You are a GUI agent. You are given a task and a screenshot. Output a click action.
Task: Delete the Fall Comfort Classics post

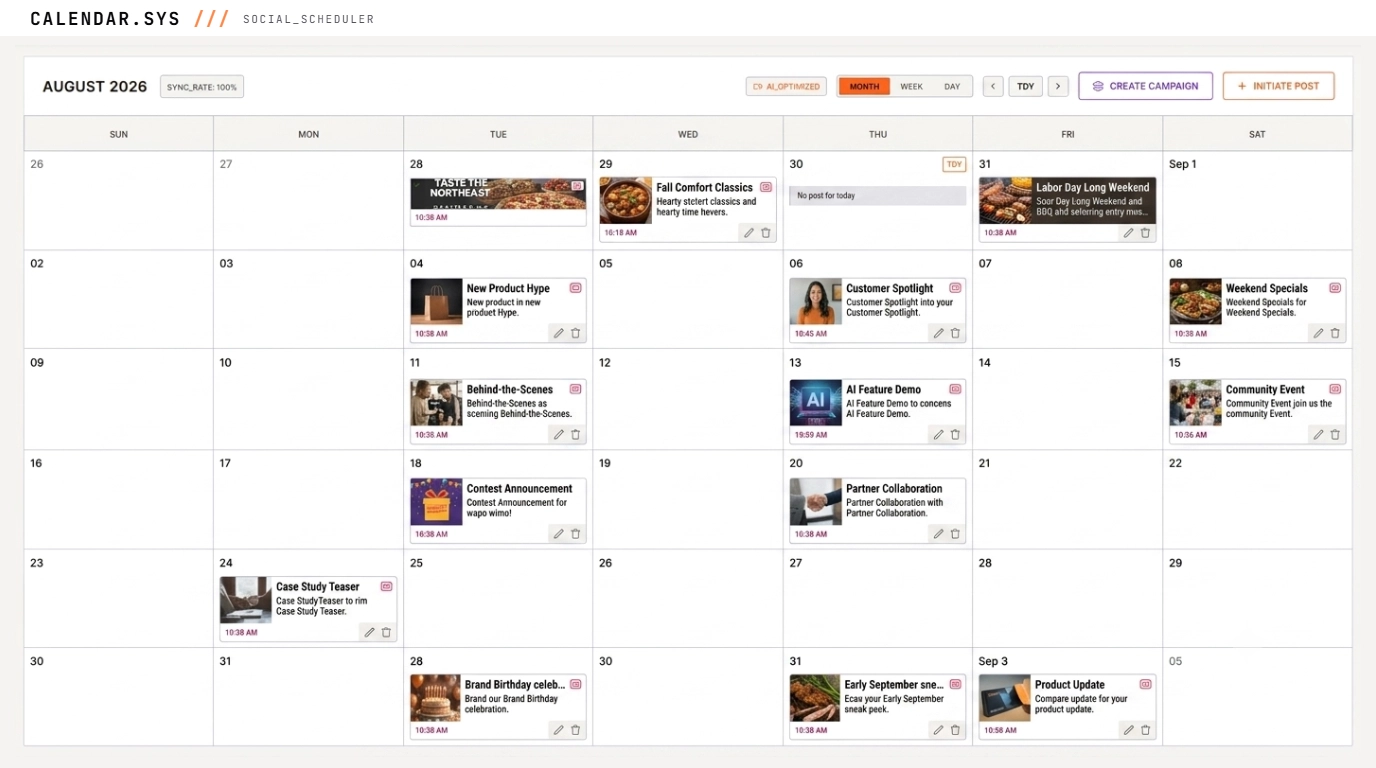766,233
